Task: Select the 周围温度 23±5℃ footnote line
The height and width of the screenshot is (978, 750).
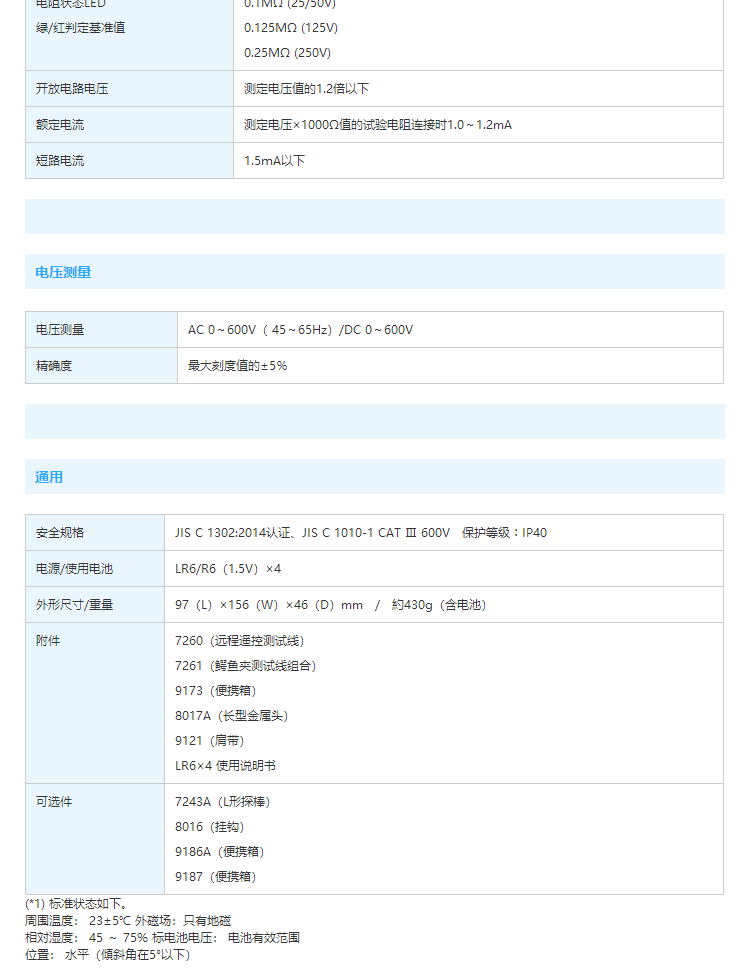Action: (x=128, y=921)
